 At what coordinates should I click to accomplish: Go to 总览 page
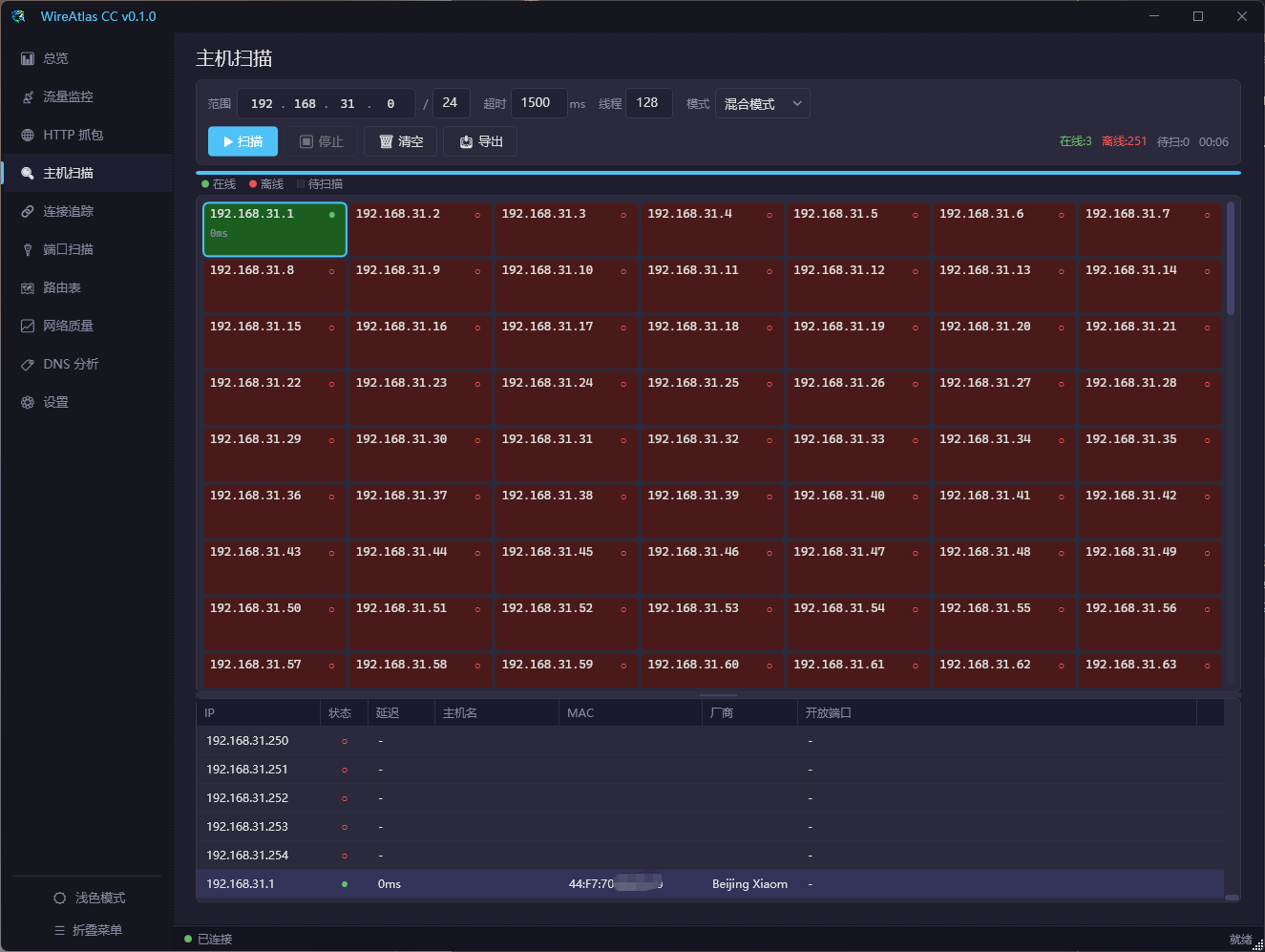tap(87, 58)
